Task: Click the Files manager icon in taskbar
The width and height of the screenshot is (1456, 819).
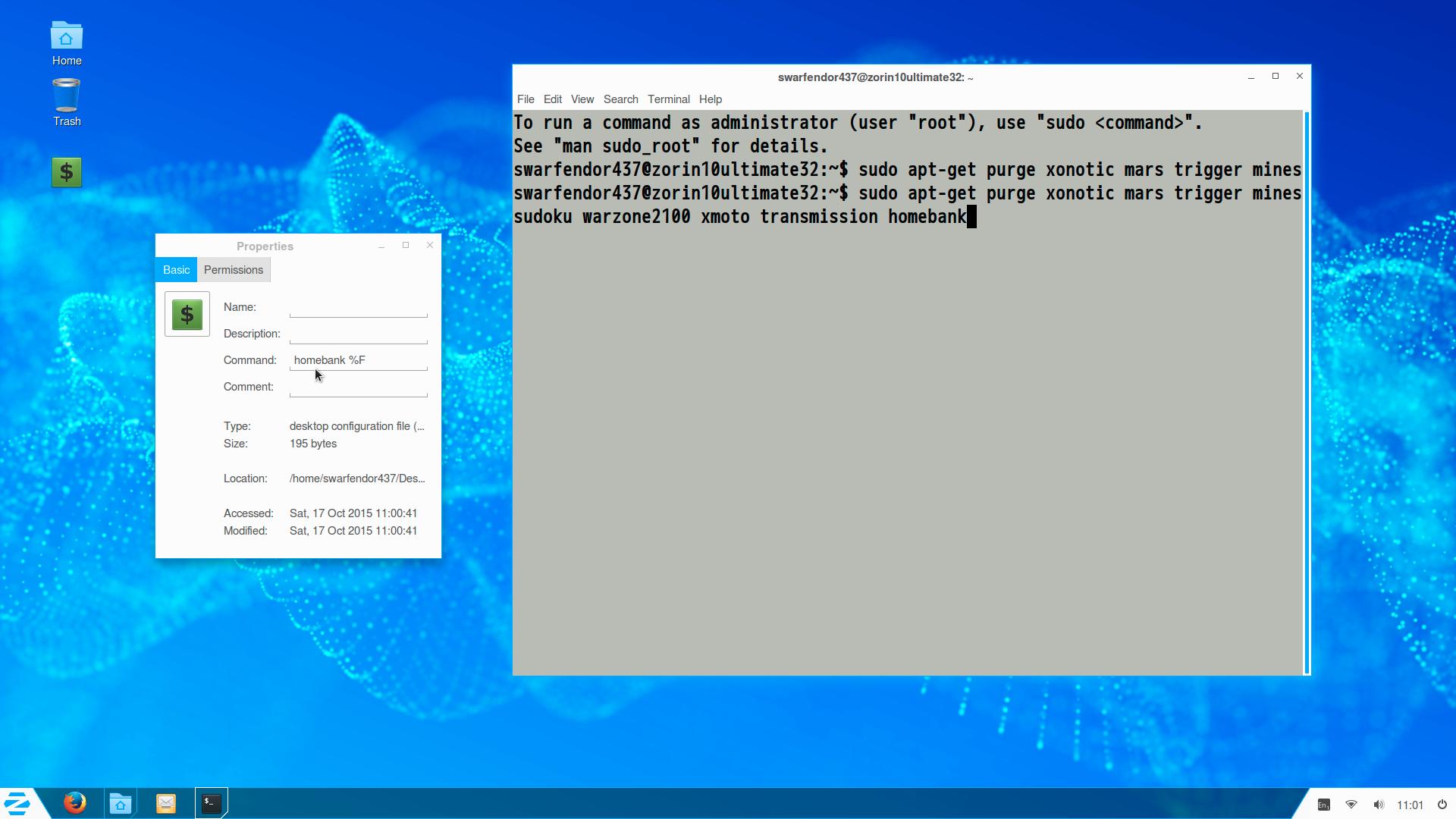Action: click(121, 804)
